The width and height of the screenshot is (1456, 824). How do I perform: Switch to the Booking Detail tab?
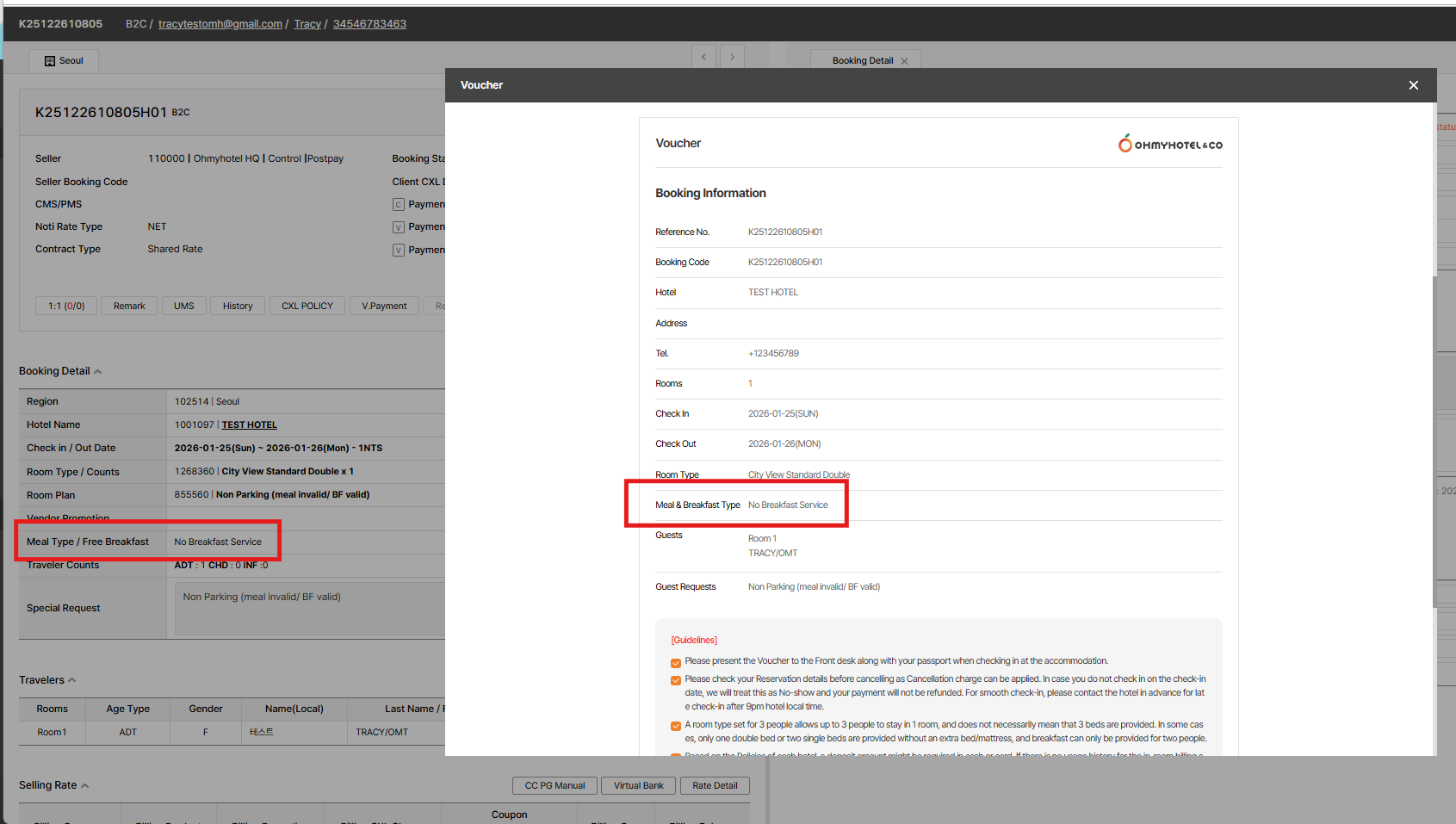tap(862, 61)
